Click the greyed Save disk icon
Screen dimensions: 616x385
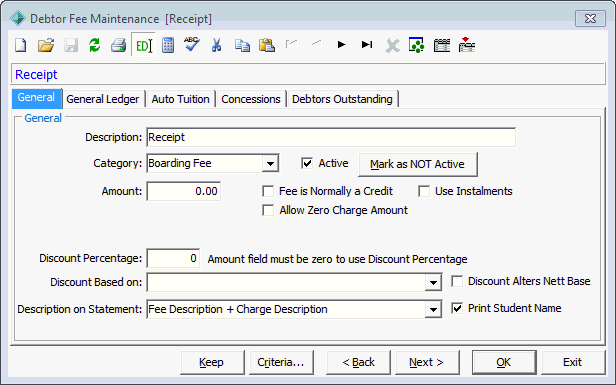pos(71,45)
